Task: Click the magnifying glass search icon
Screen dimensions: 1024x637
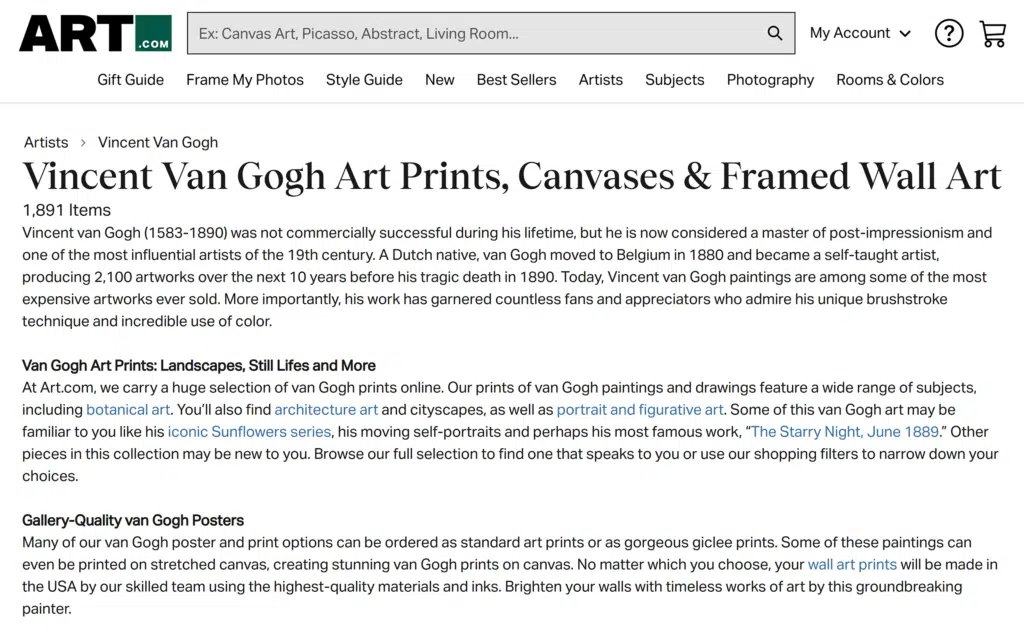Action: (x=774, y=33)
